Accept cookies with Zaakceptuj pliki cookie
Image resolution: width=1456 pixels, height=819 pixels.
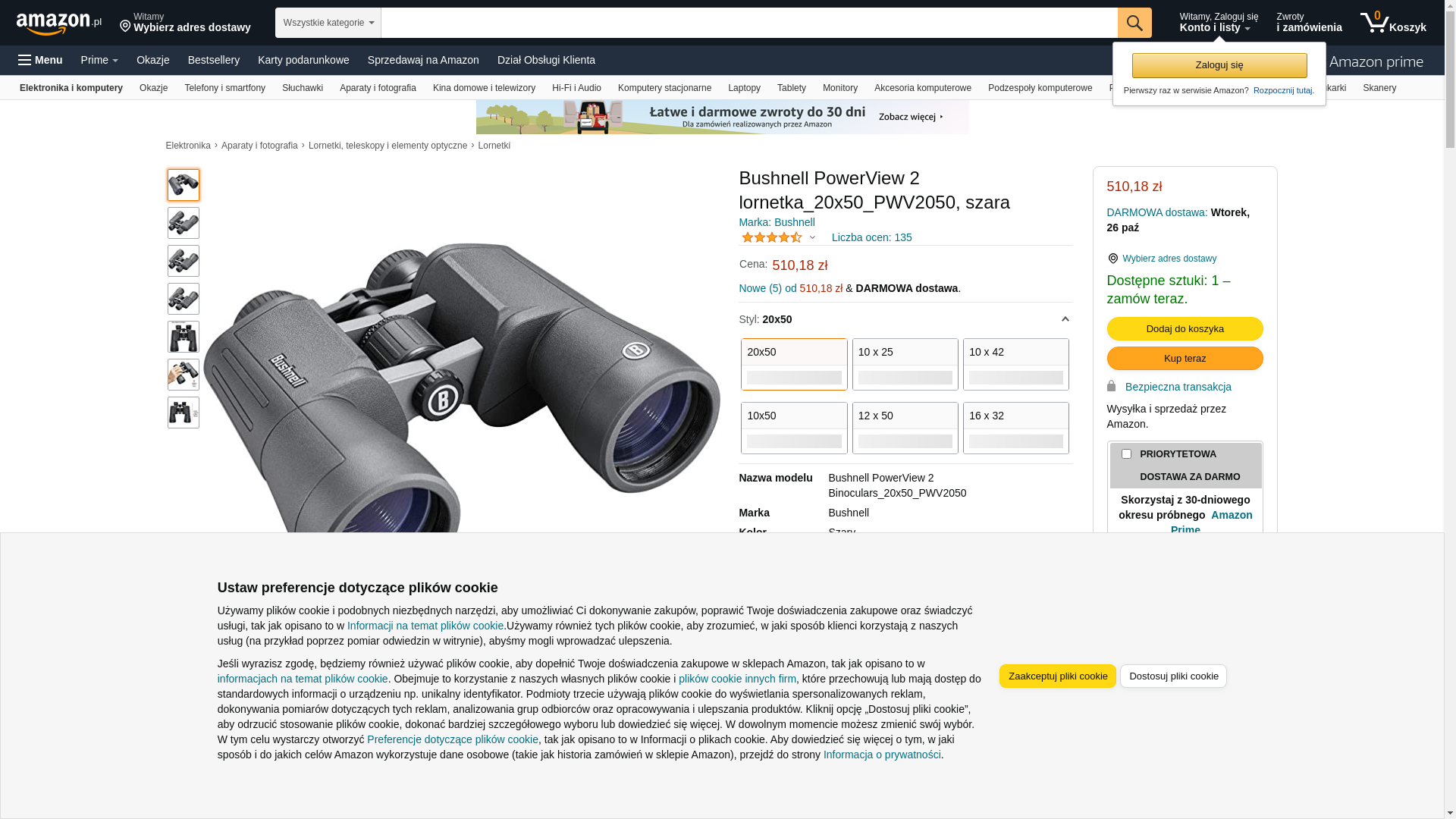pos(1057,676)
